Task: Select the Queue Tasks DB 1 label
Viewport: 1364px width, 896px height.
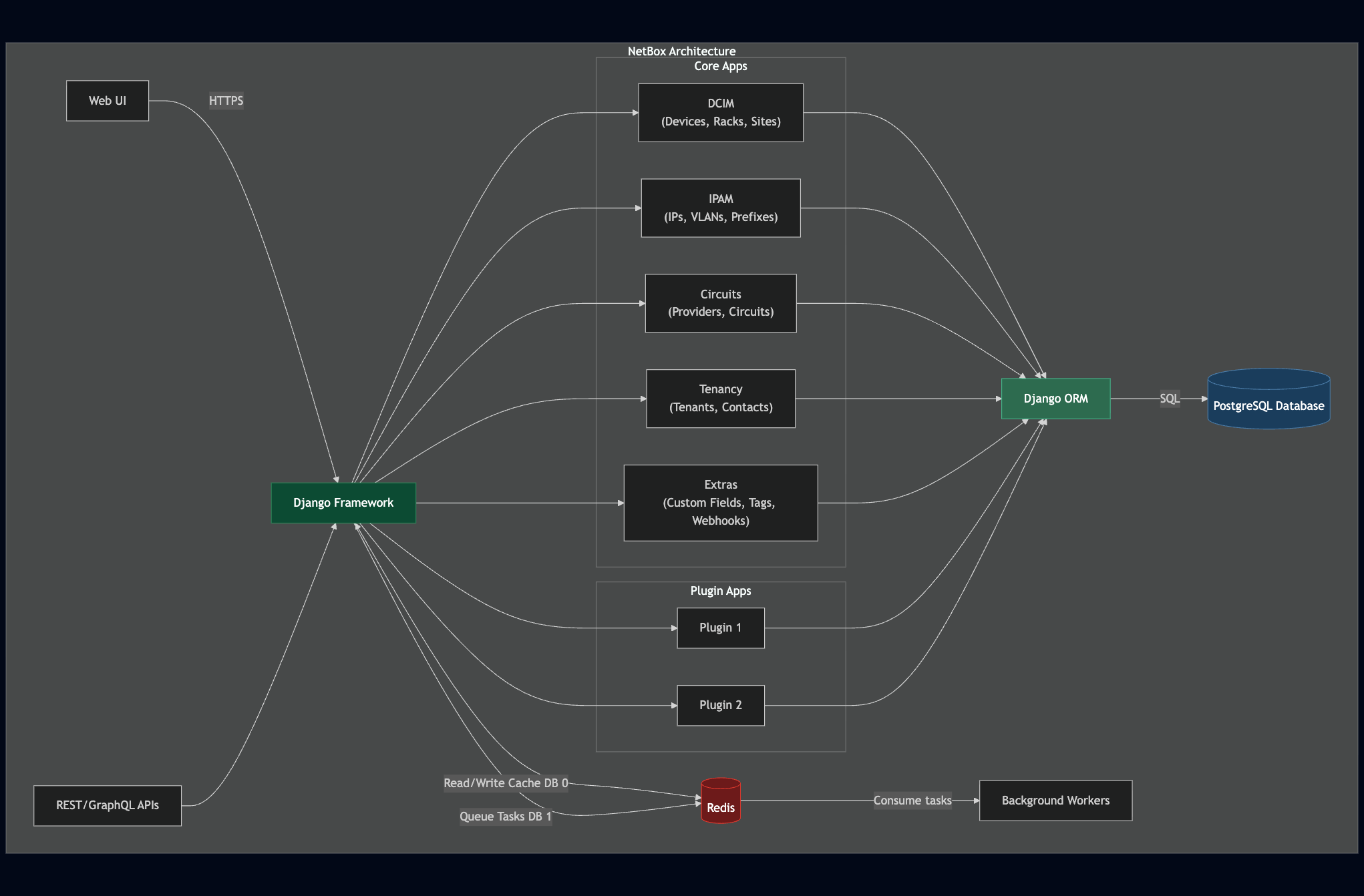Action: click(x=506, y=817)
